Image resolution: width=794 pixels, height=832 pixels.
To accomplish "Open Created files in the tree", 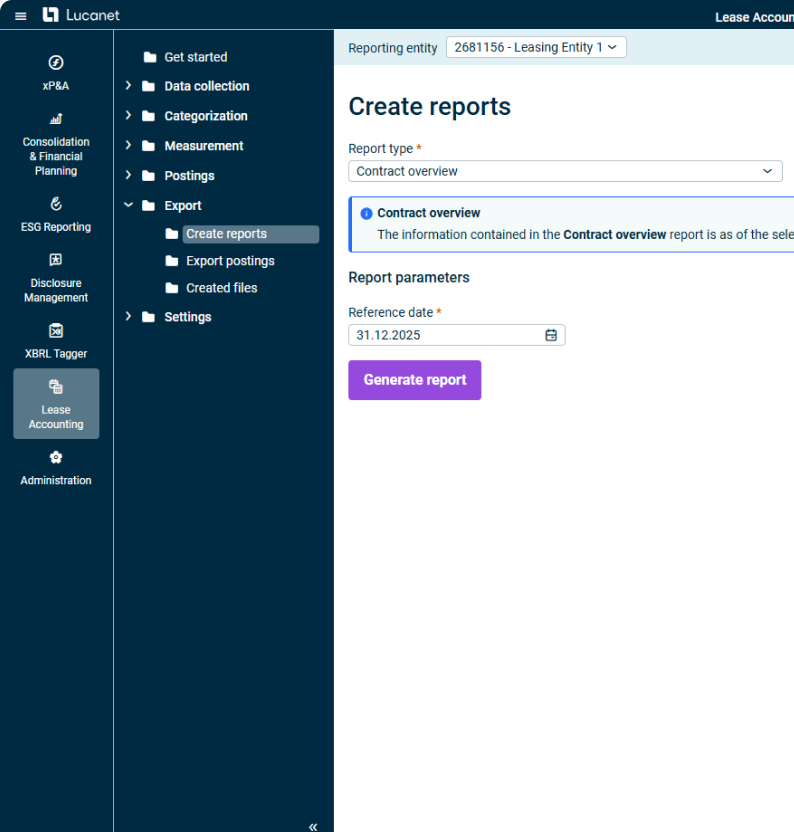I will click(221, 288).
